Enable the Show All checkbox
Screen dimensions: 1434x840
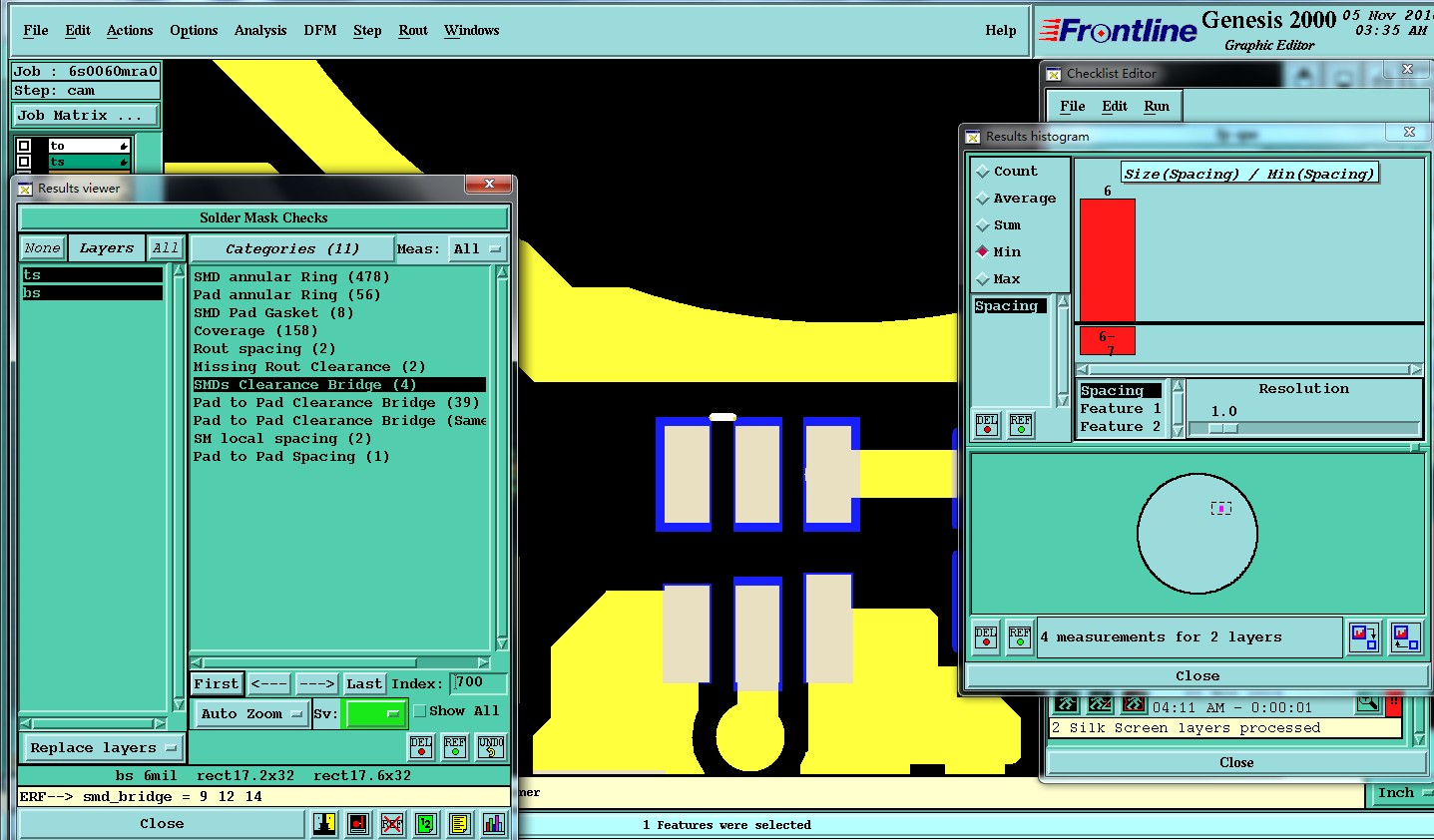(x=420, y=711)
